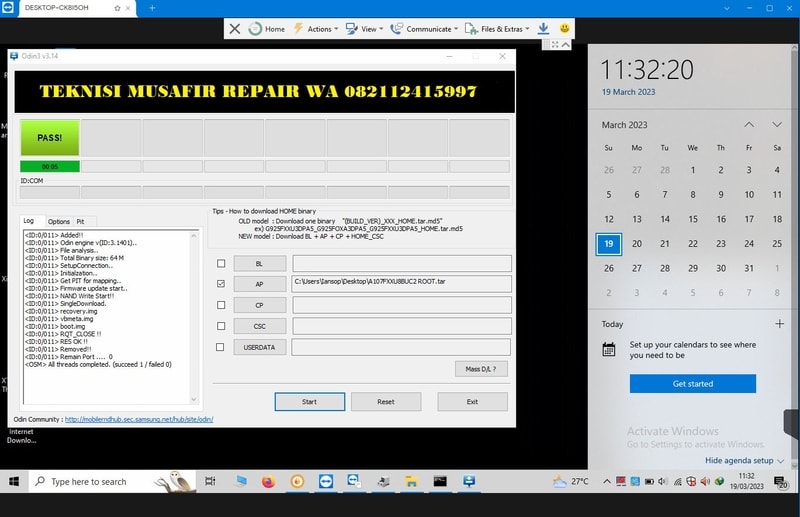Open the Actions menu in TeamViewer toolbar

coord(316,29)
